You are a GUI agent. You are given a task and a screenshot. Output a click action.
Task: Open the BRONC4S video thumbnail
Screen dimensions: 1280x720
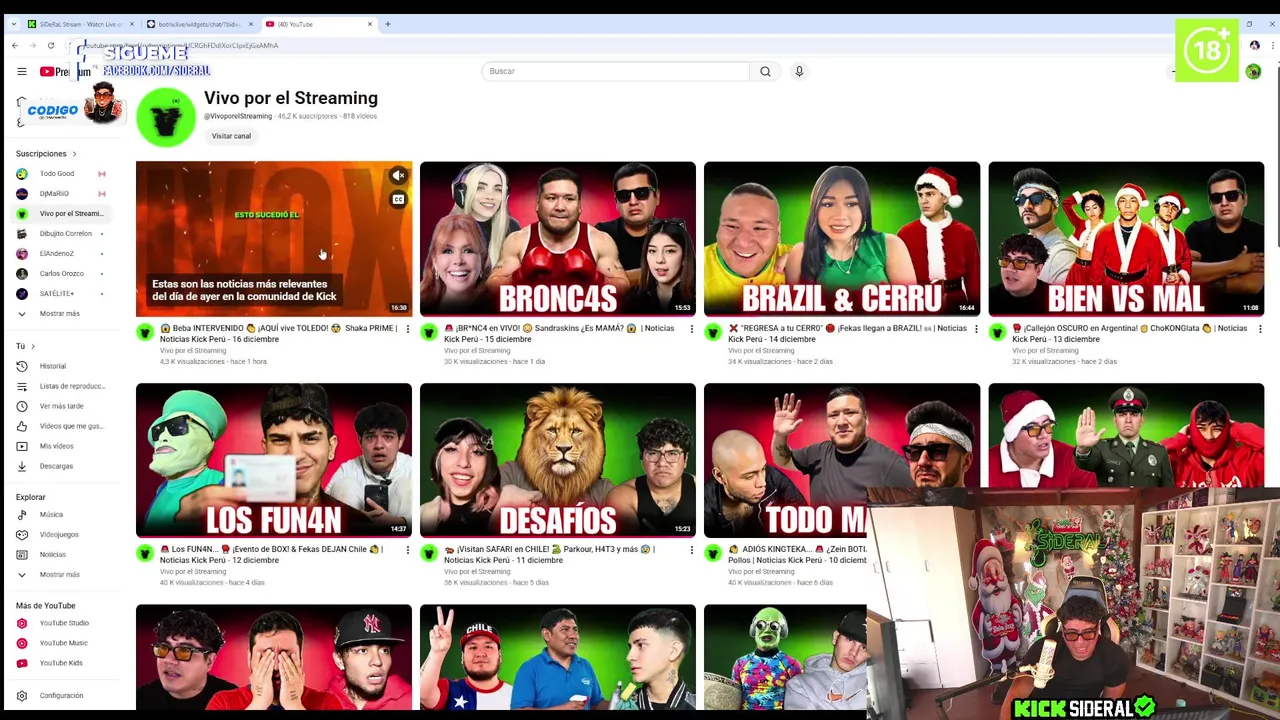558,239
